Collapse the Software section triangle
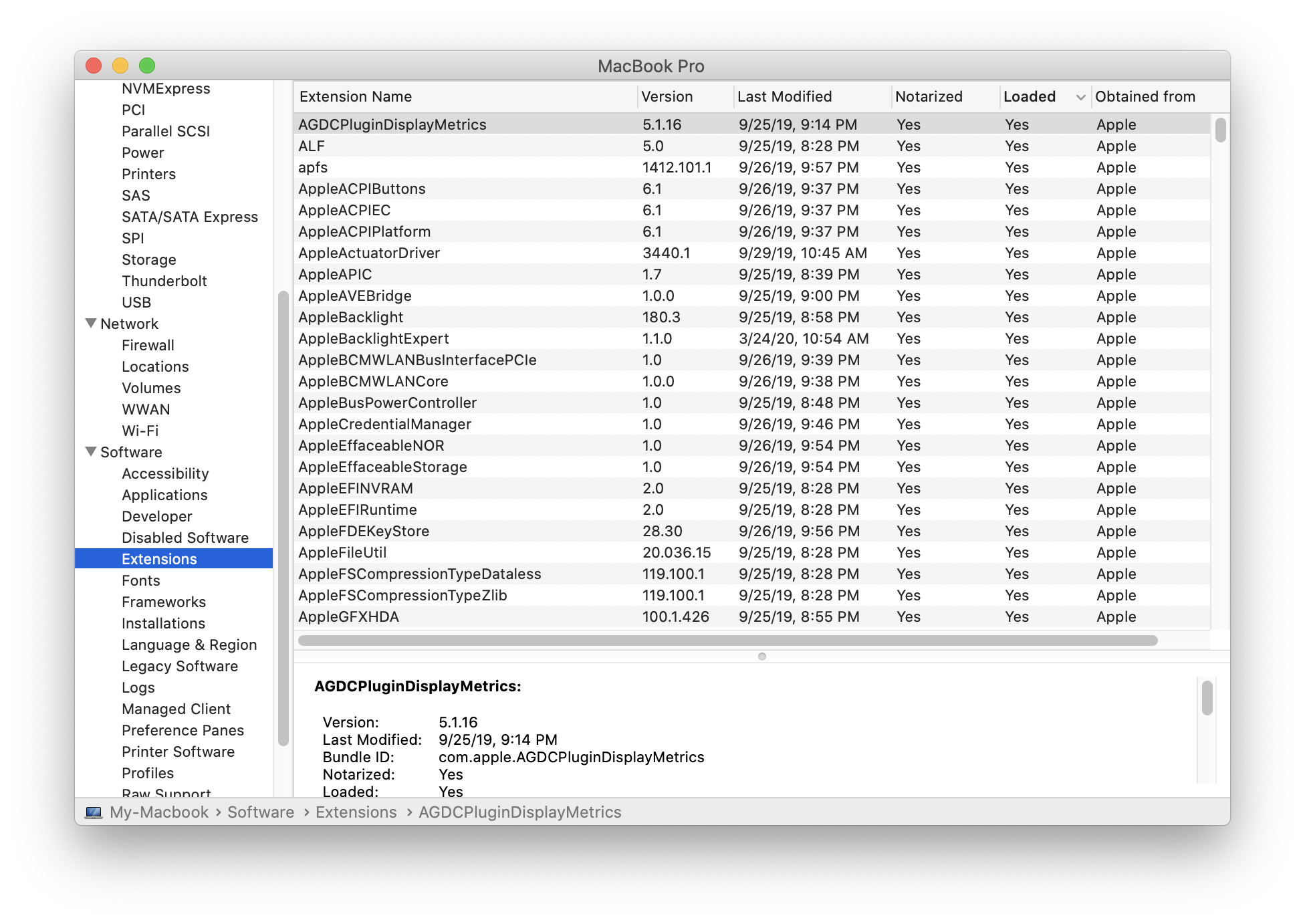This screenshot has height=924, width=1305. click(x=92, y=452)
